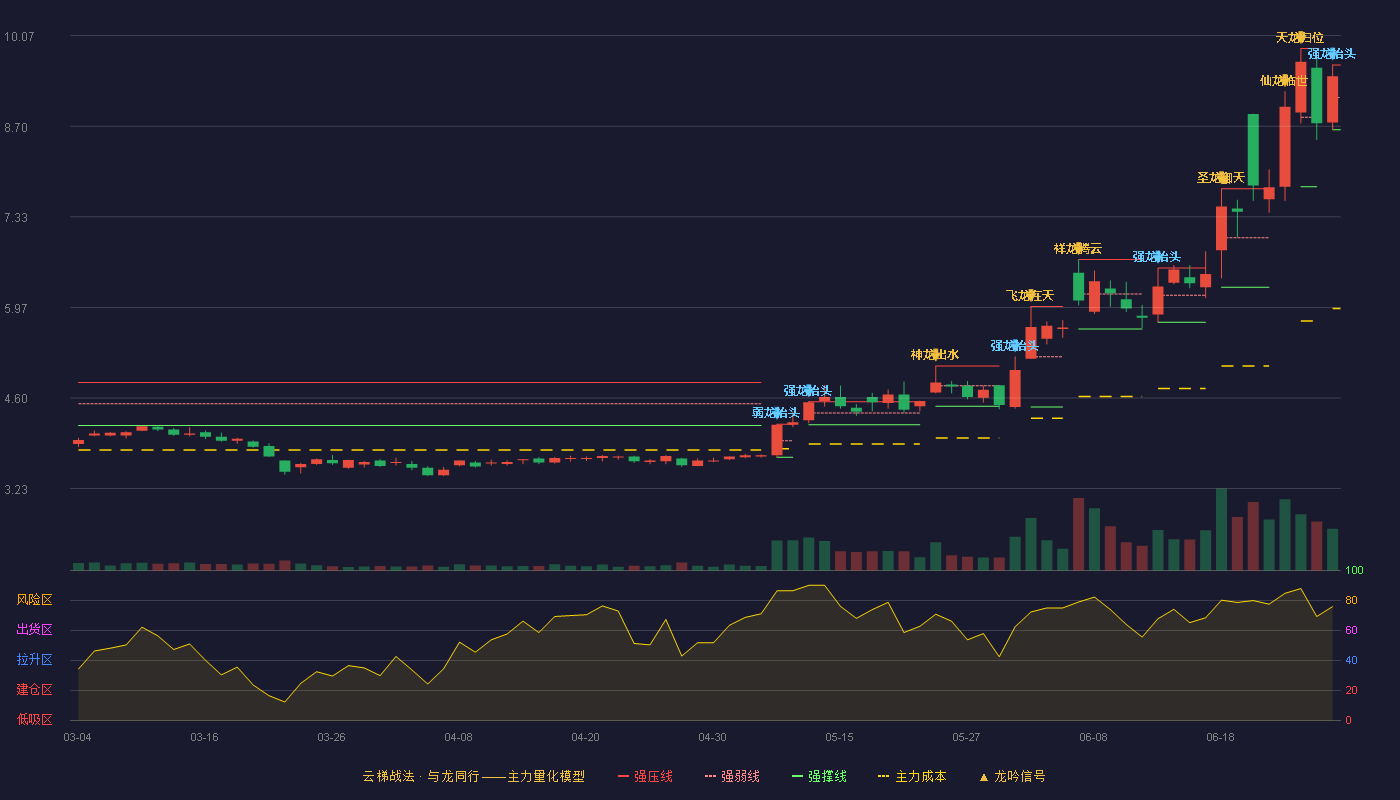Click the 10.07 price axis label

(19, 36)
